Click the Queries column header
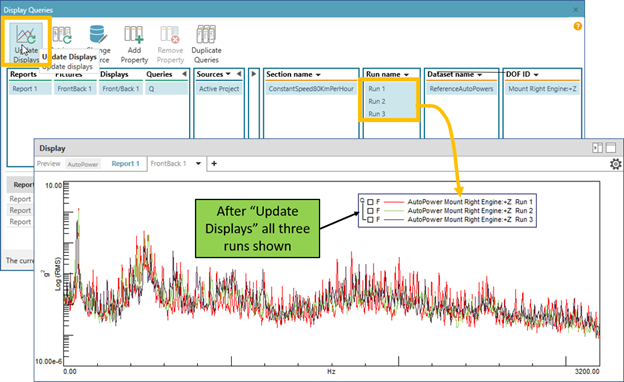Image resolution: width=624 pixels, height=382 pixels. tap(159, 74)
